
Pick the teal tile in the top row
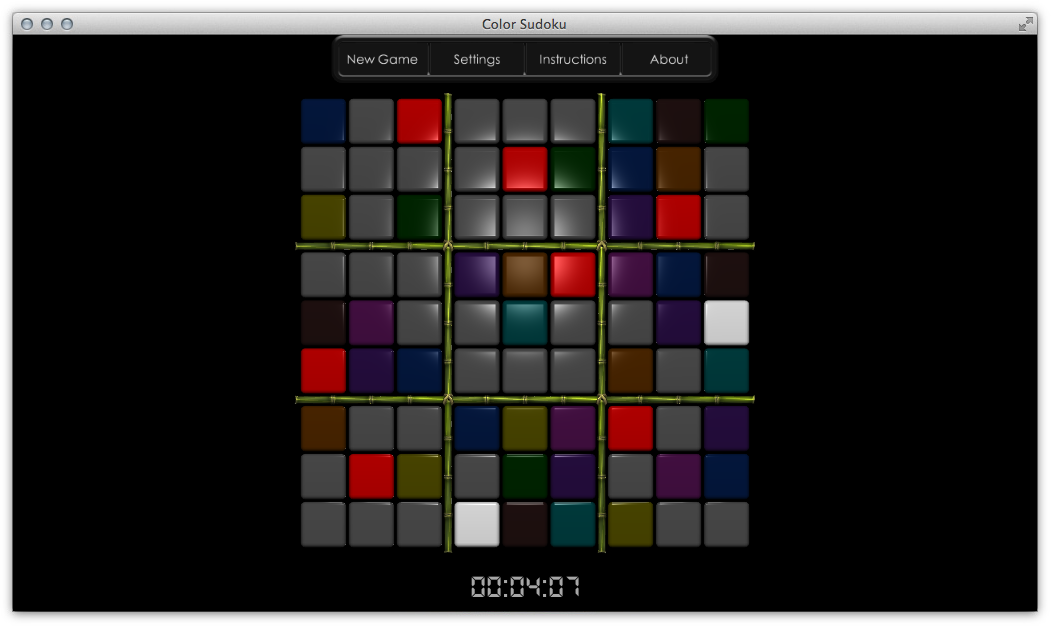click(631, 121)
